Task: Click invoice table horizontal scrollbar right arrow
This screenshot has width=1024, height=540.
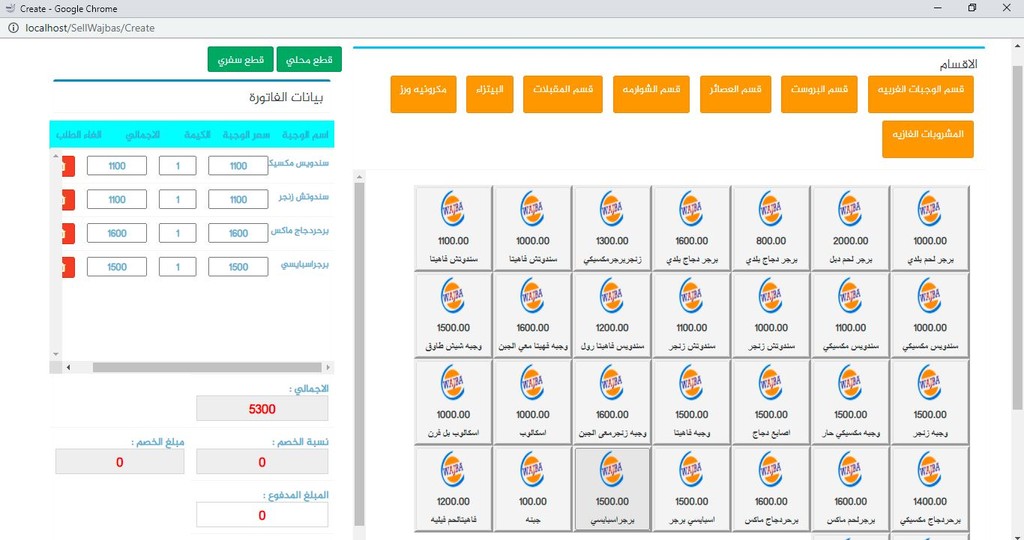Action: [328, 368]
